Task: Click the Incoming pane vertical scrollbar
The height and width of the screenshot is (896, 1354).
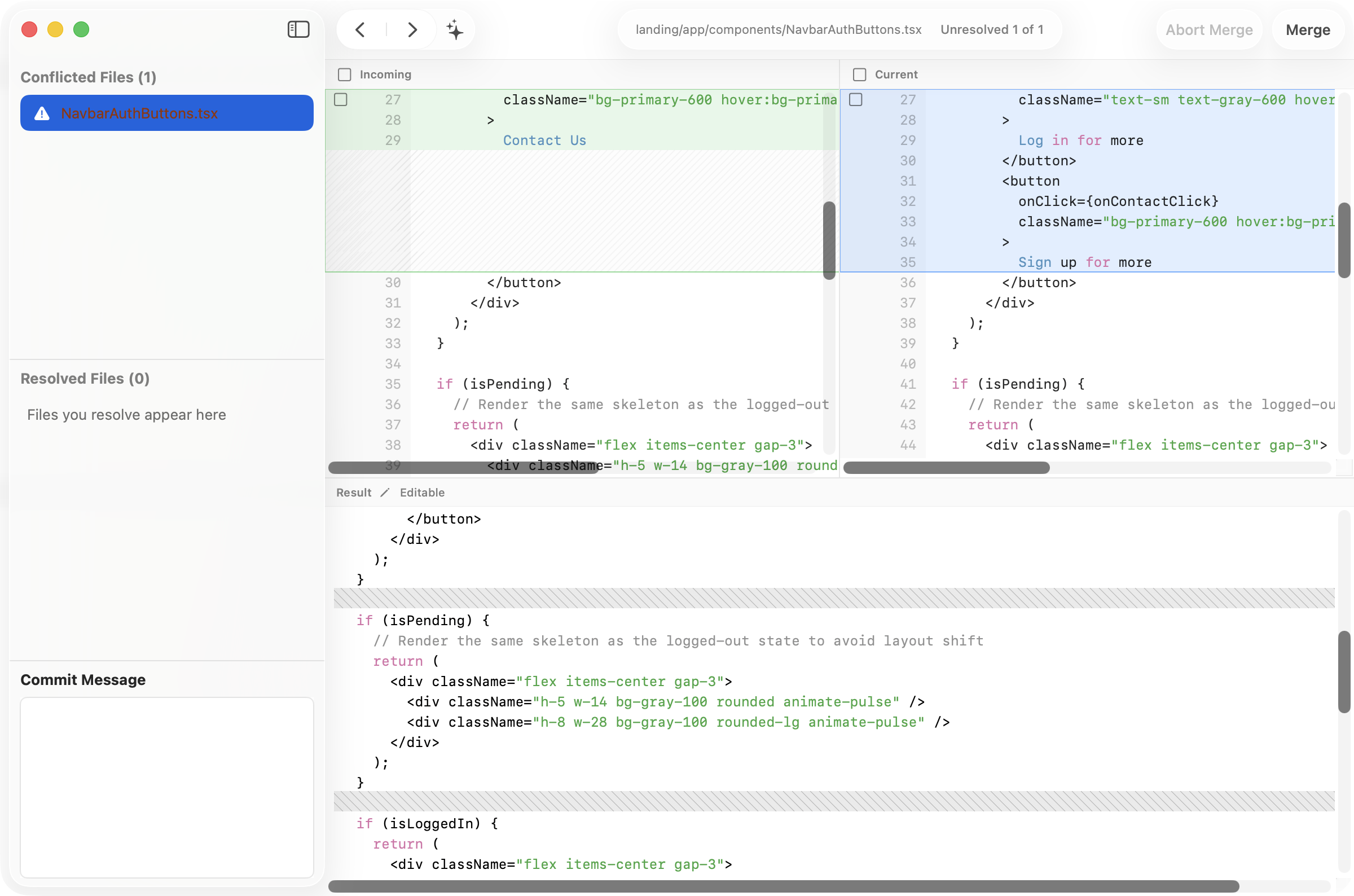Action: click(x=829, y=240)
